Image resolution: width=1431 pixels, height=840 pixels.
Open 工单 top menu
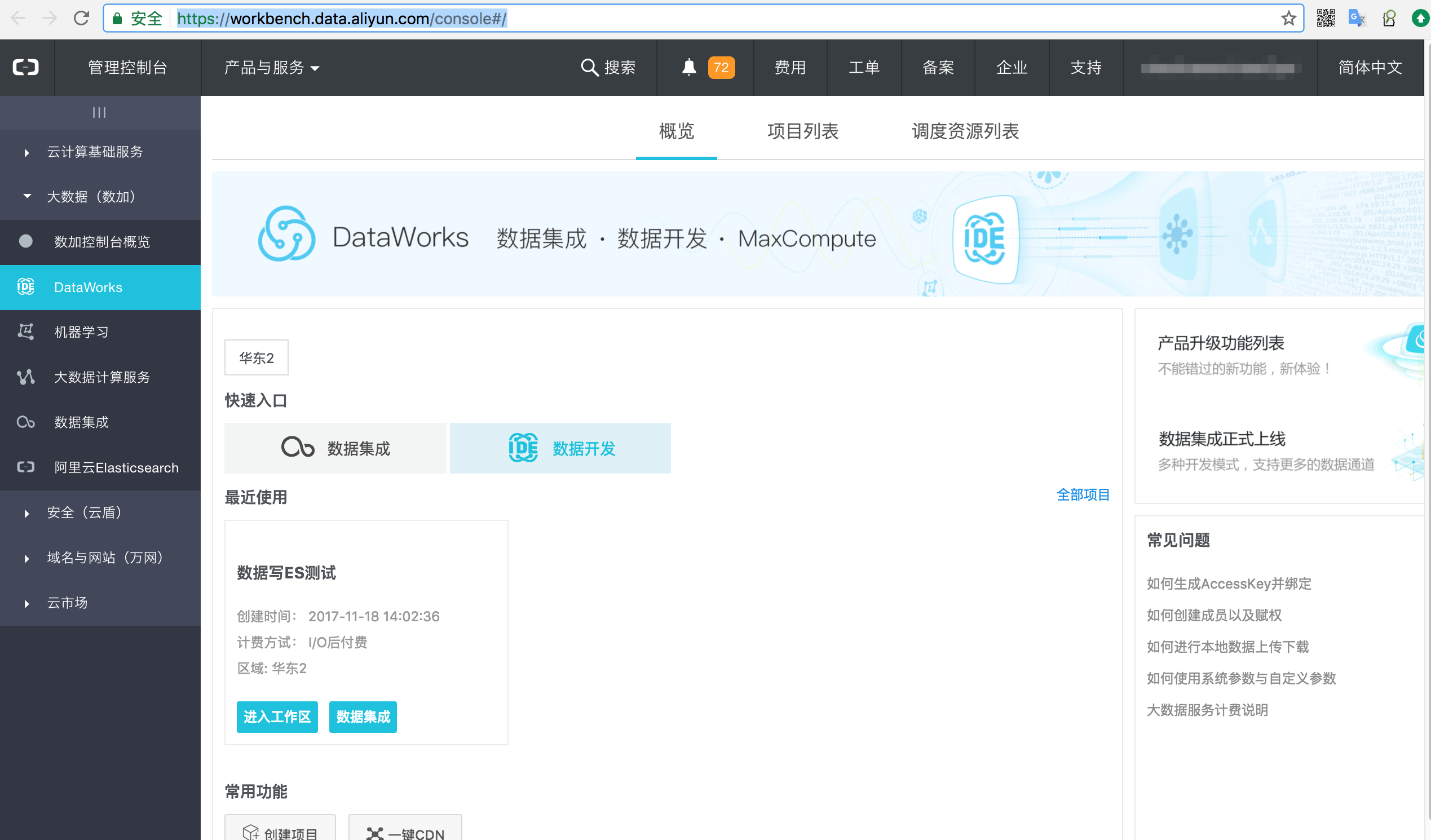tap(864, 68)
